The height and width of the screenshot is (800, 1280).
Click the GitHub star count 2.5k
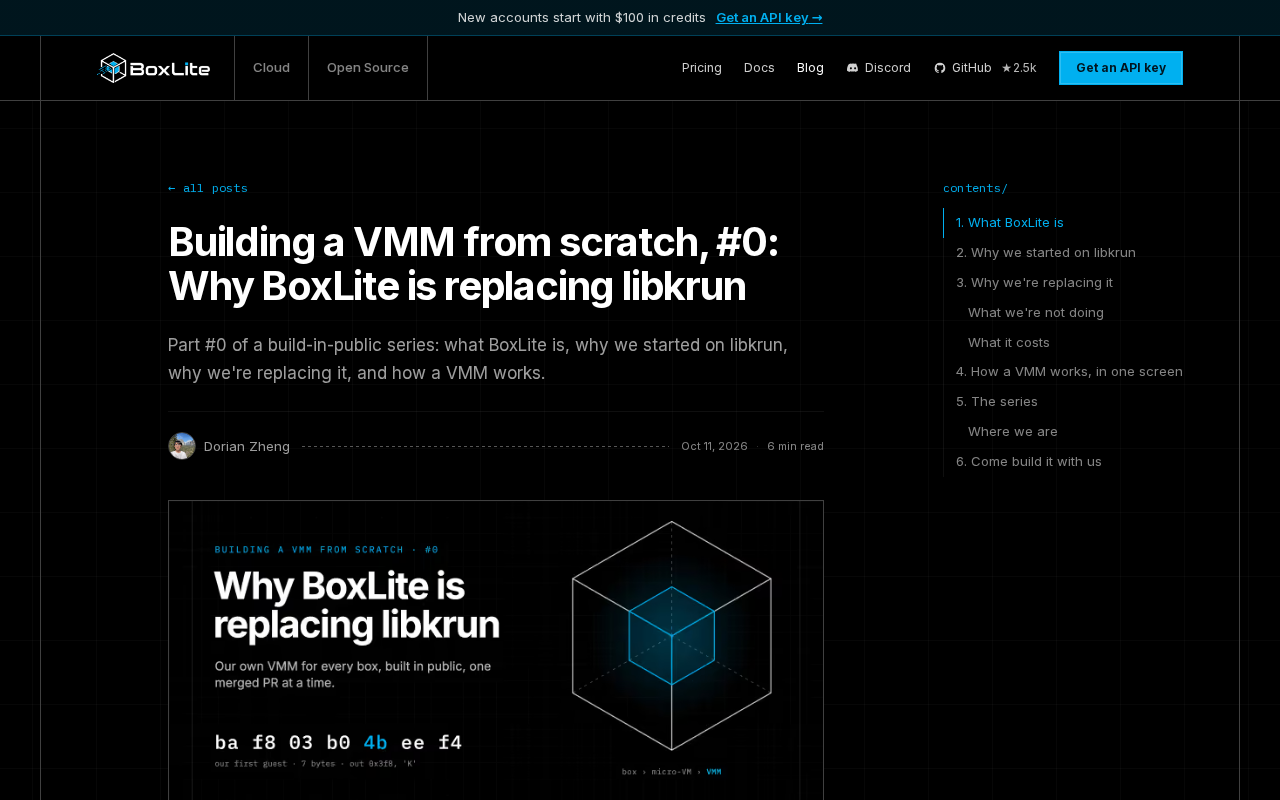coord(1019,68)
